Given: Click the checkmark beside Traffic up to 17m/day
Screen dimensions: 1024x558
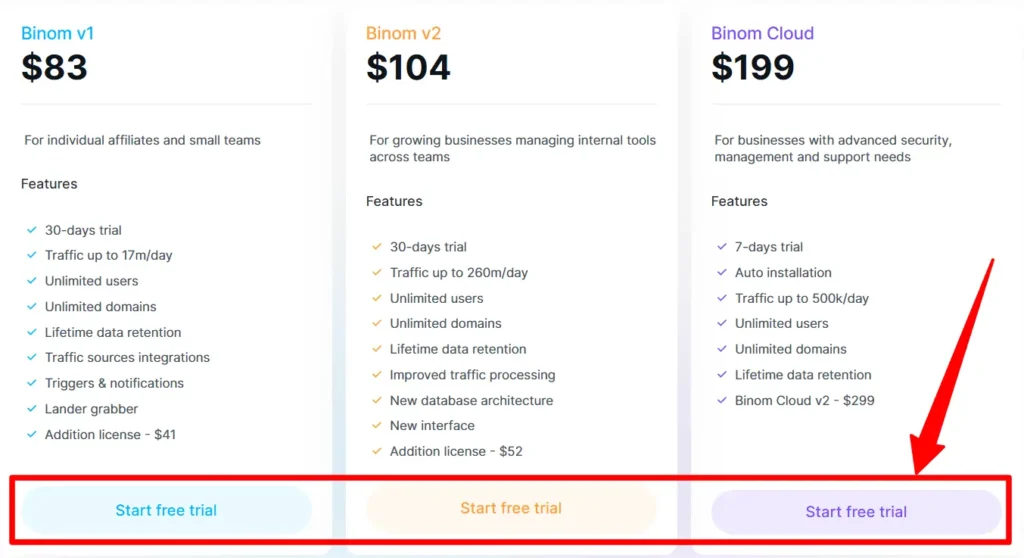Looking at the screenshot, I should pyautogui.click(x=32, y=256).
